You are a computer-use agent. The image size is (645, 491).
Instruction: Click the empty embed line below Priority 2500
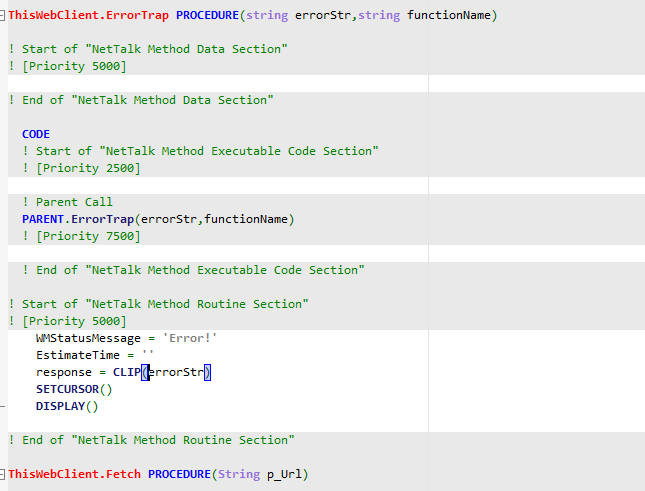[x=200, y=185]
